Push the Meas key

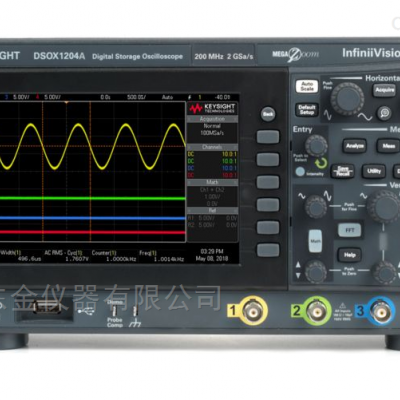click(x=388, y=146)
